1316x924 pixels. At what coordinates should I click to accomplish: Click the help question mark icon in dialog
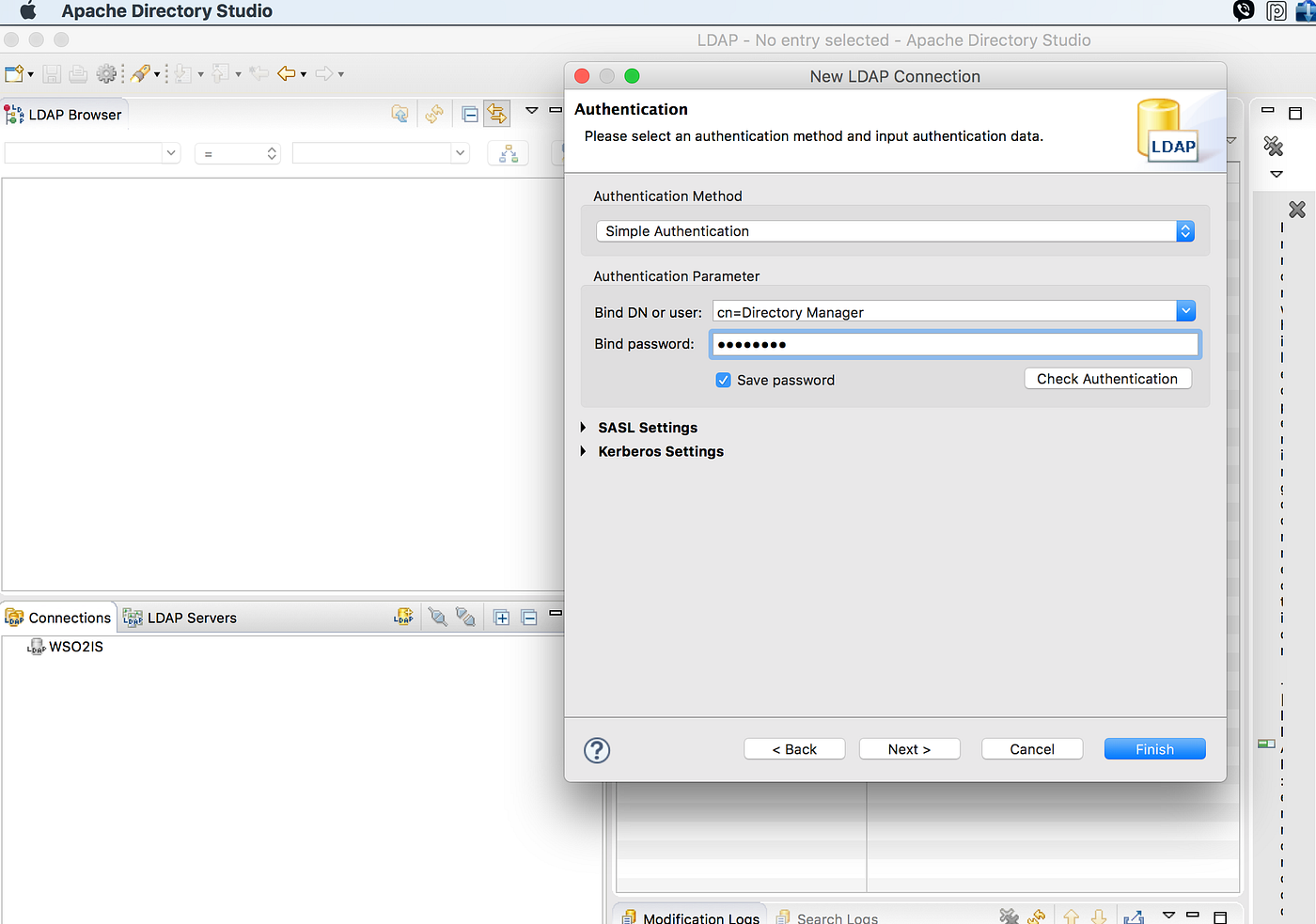597,750
